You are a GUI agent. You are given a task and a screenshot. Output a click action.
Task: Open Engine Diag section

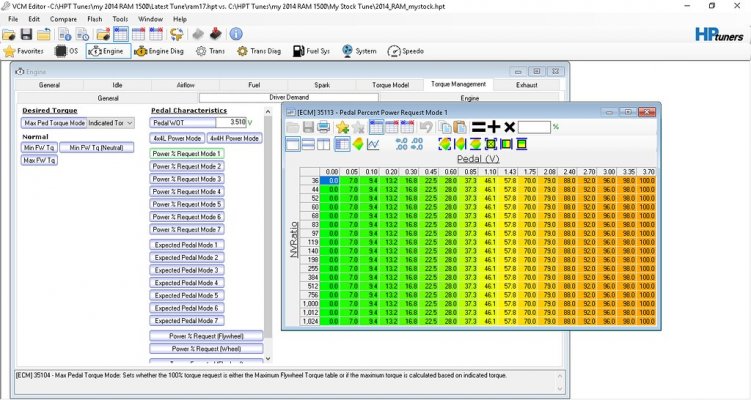click(x=159, y=51)
